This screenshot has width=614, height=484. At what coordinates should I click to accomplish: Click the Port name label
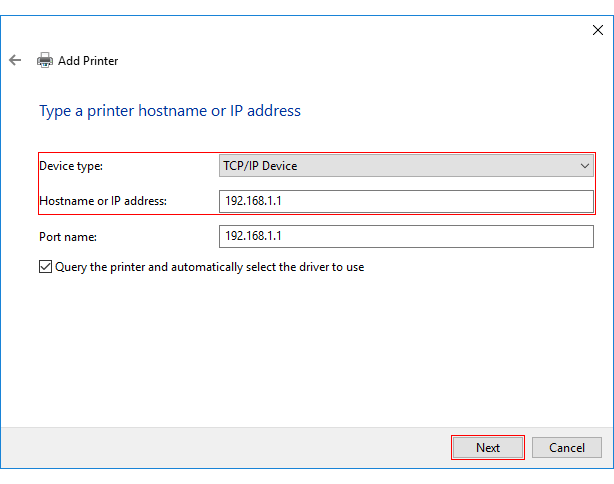click(67, 236)
